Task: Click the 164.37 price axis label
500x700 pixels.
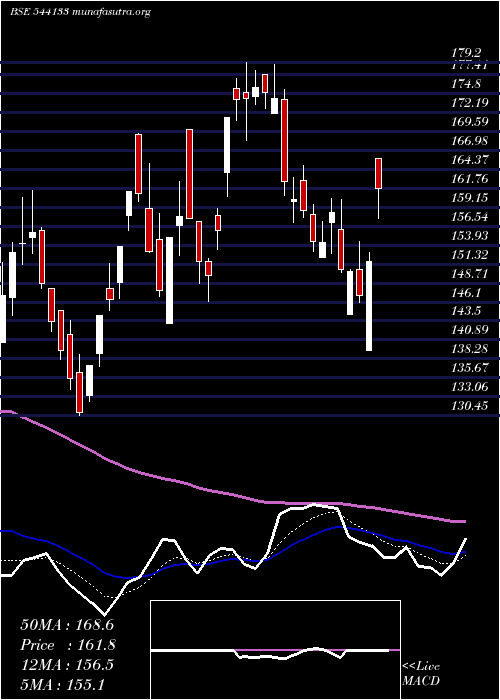Action: coord(471,159)
